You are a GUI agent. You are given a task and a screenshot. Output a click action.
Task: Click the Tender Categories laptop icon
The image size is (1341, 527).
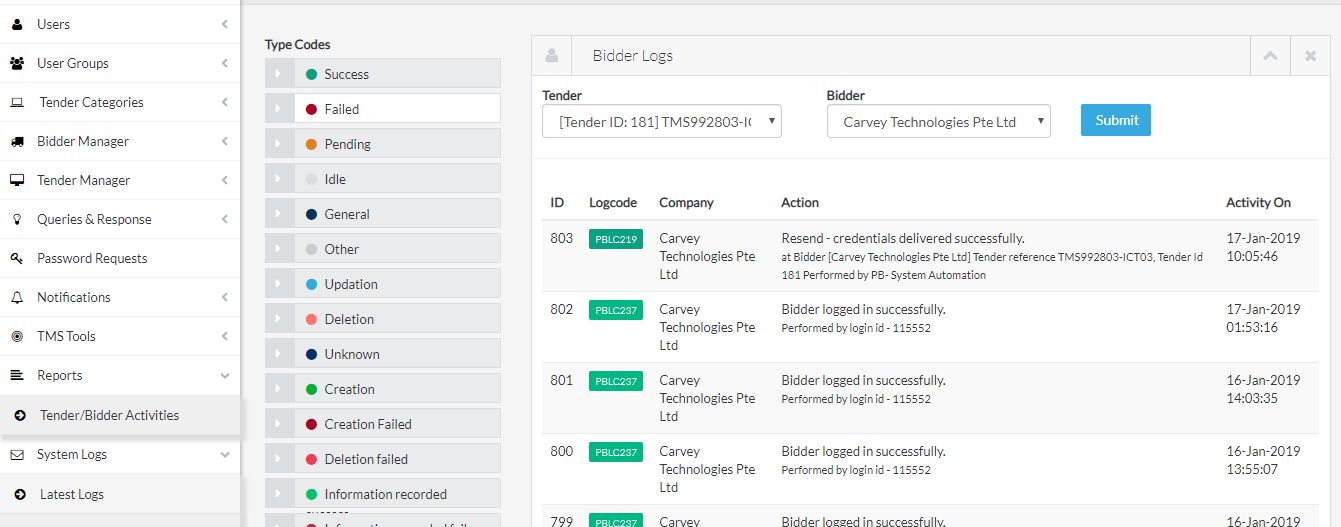[x=17, y=102]
